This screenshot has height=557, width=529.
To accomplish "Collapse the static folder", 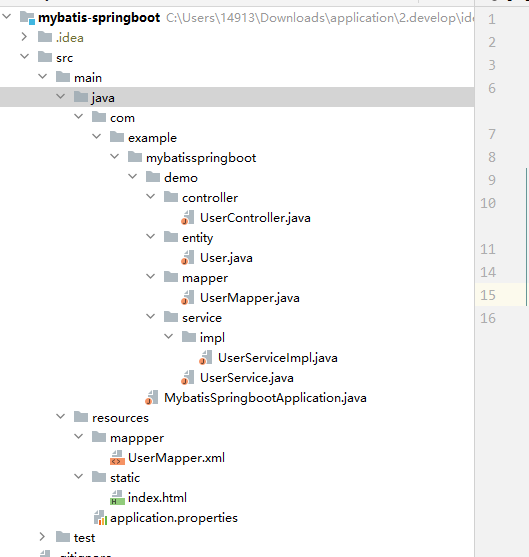I will [79, 476].
